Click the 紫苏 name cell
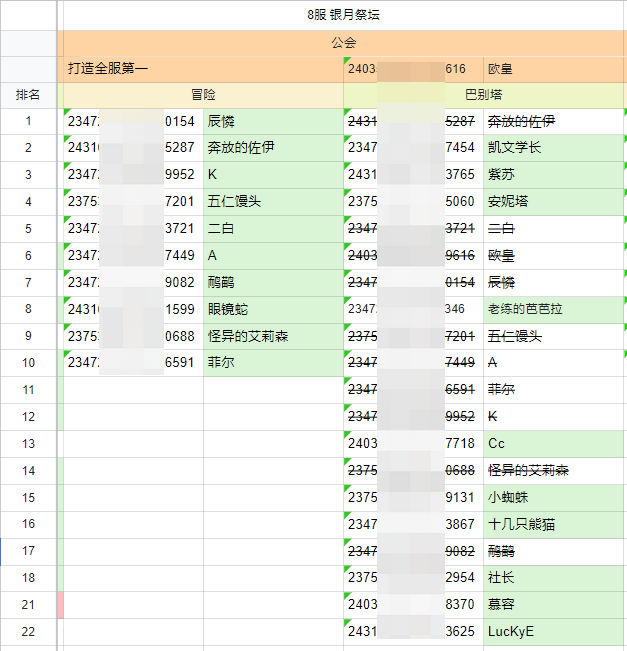The image size is (627, 651). point(552,175)
